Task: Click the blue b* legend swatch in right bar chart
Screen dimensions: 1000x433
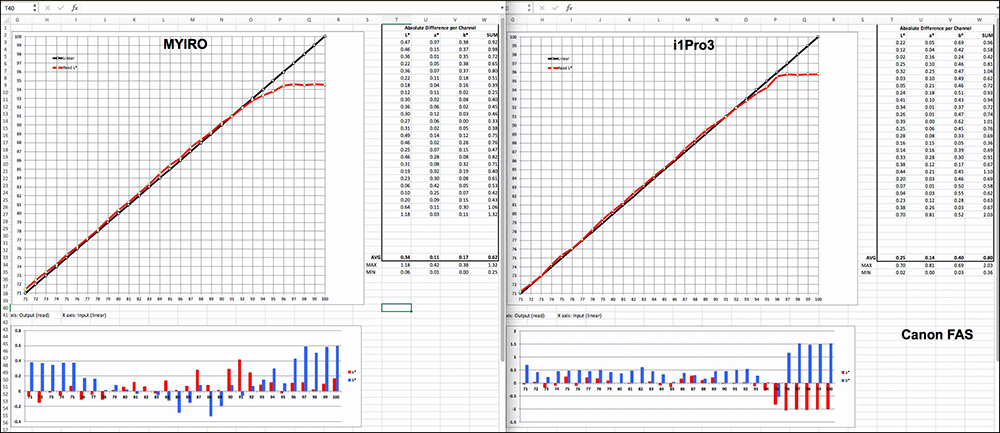Action: pyautogui.click(x=842, y=380)
